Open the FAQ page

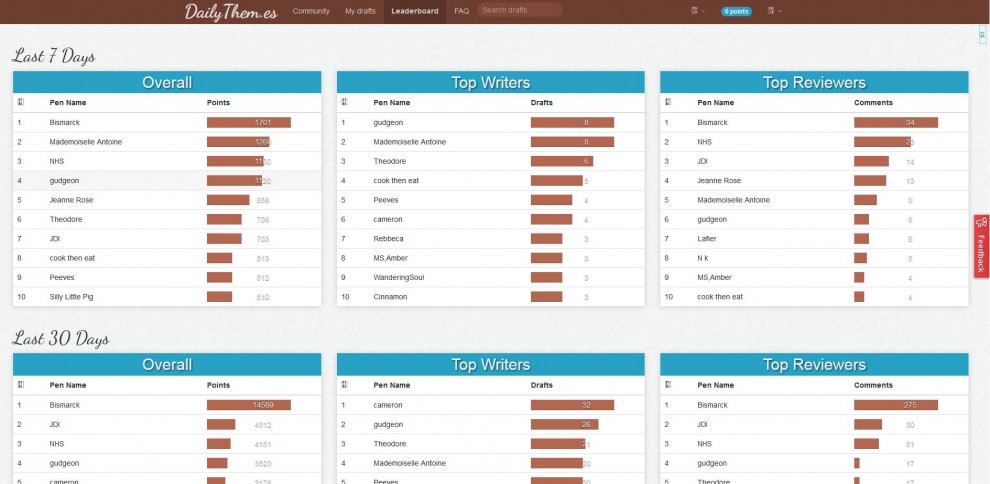coord(462,11)
